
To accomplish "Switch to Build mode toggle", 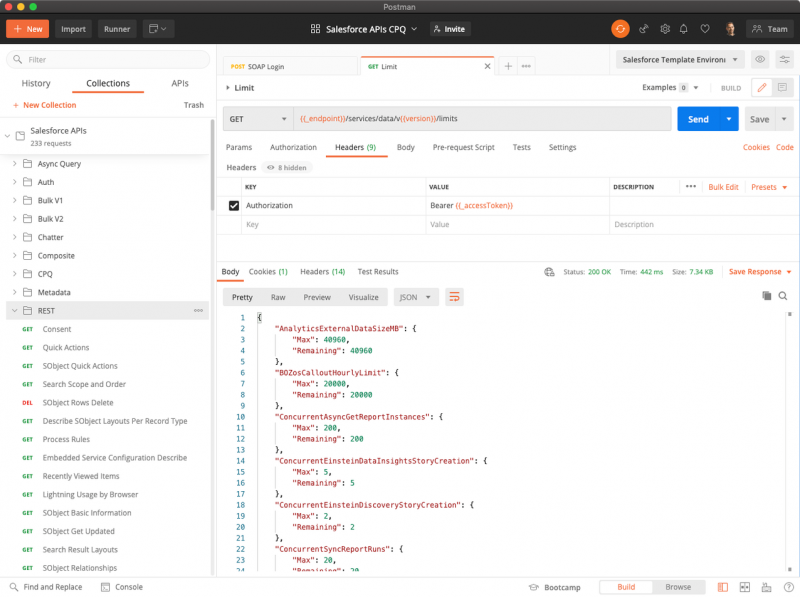I will click(626, 587).
